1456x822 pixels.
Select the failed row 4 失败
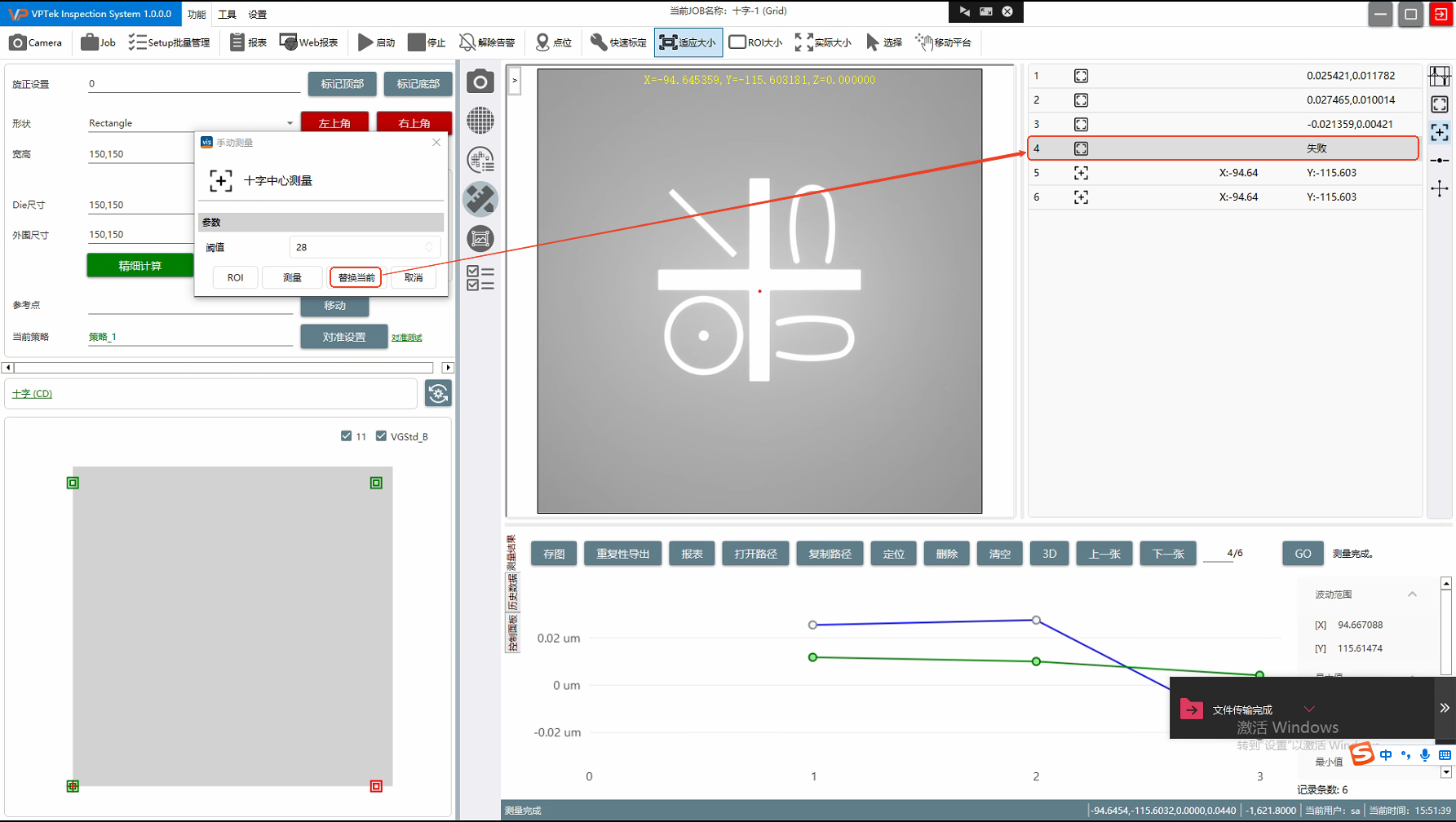tap(1224, 148)
